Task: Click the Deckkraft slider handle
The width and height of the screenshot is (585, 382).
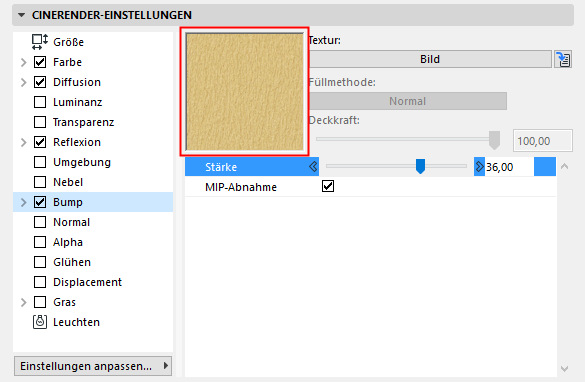Action: pyautogui.click(x=494, y=140)
